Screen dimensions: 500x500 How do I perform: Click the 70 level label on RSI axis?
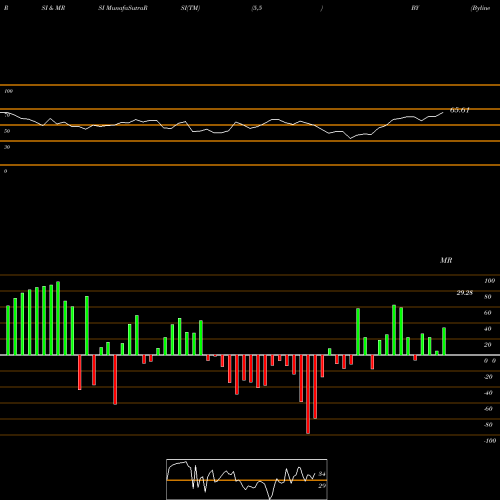[x=7, y=115]
